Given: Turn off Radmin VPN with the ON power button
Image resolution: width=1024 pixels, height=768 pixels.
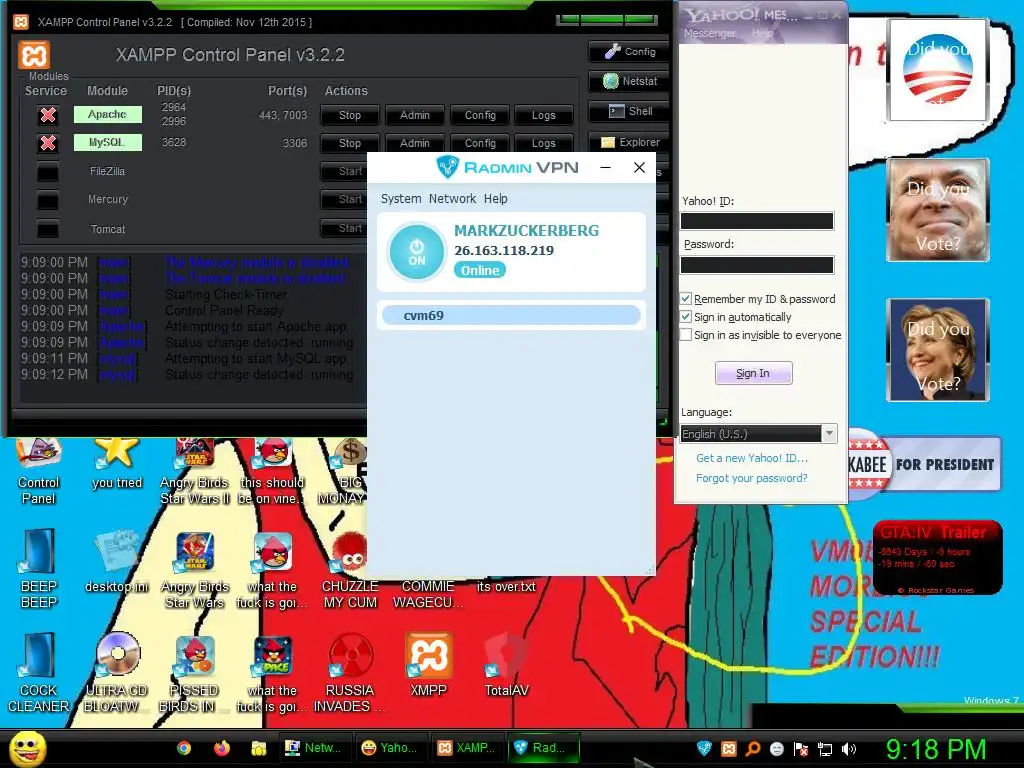Looking at the screenshot, I should click(x=416, y=251).
